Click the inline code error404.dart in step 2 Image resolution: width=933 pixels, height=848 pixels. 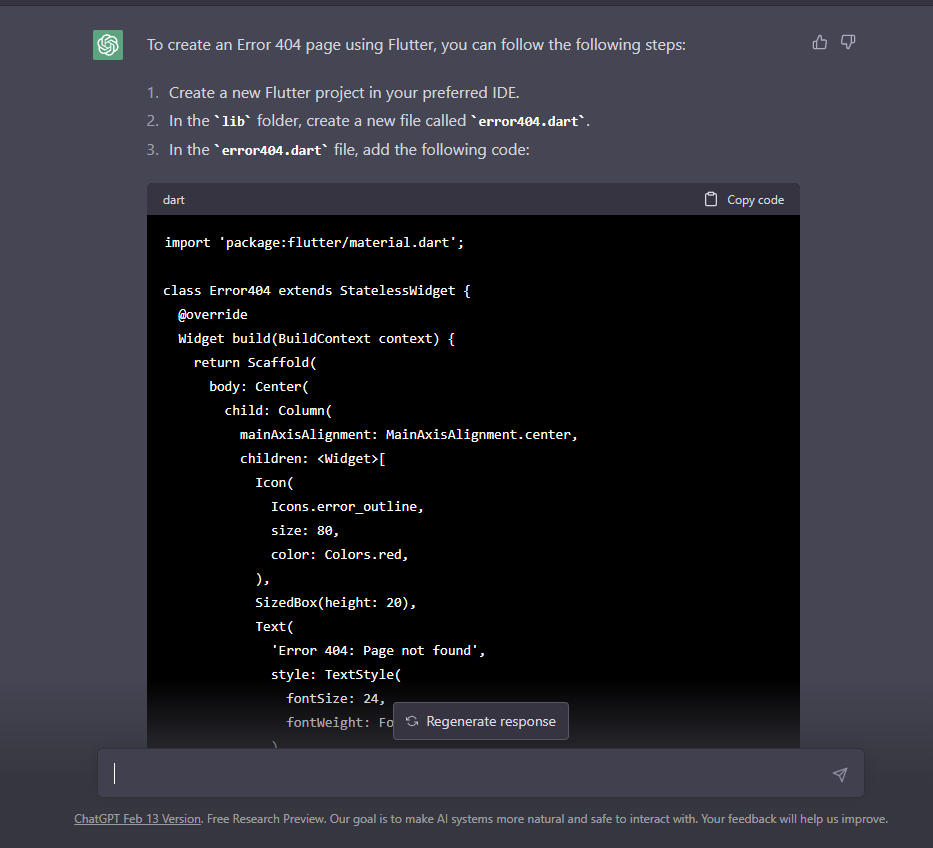tap(528, 120)
